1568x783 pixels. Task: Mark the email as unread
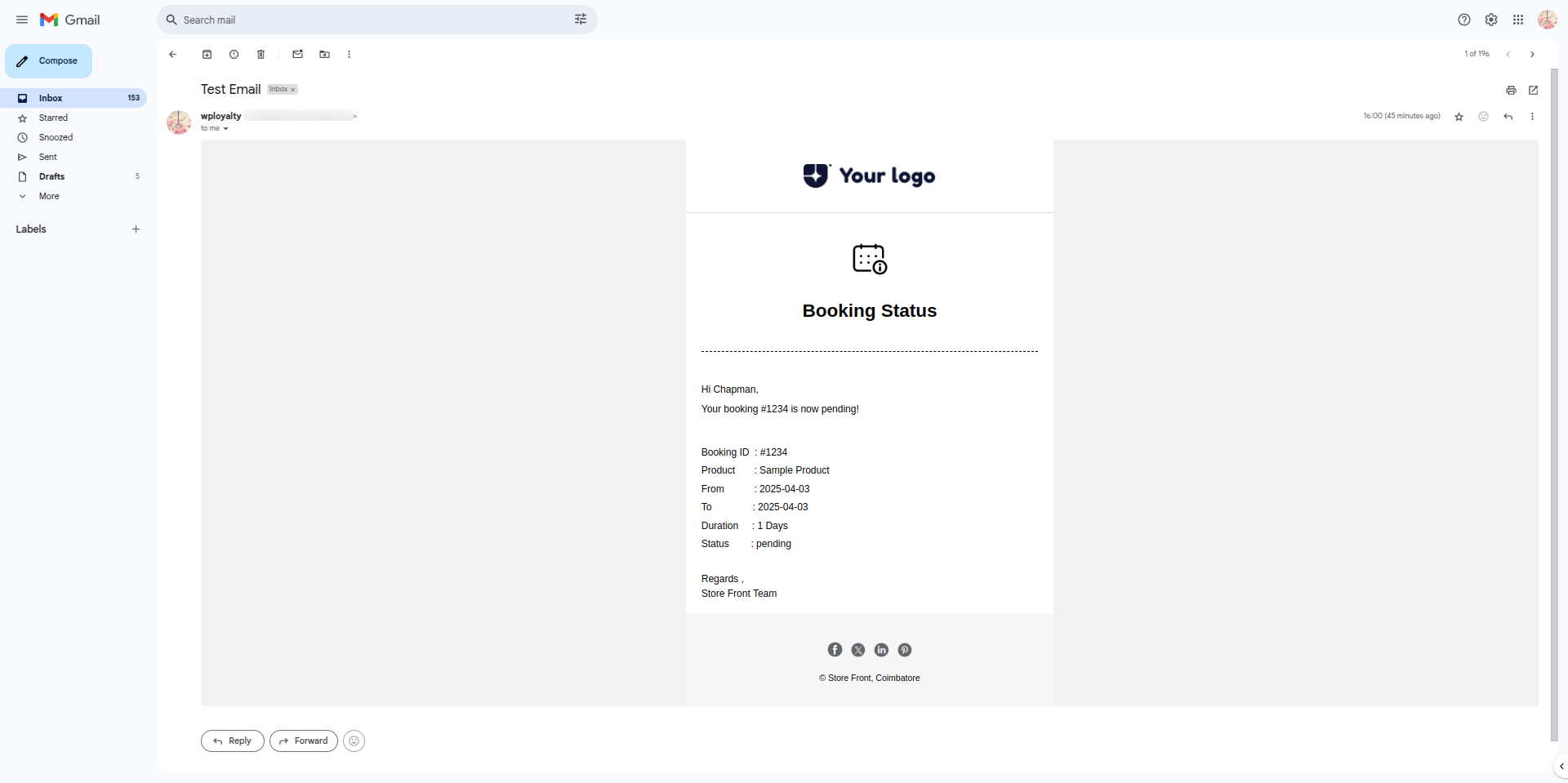point(297,55)
